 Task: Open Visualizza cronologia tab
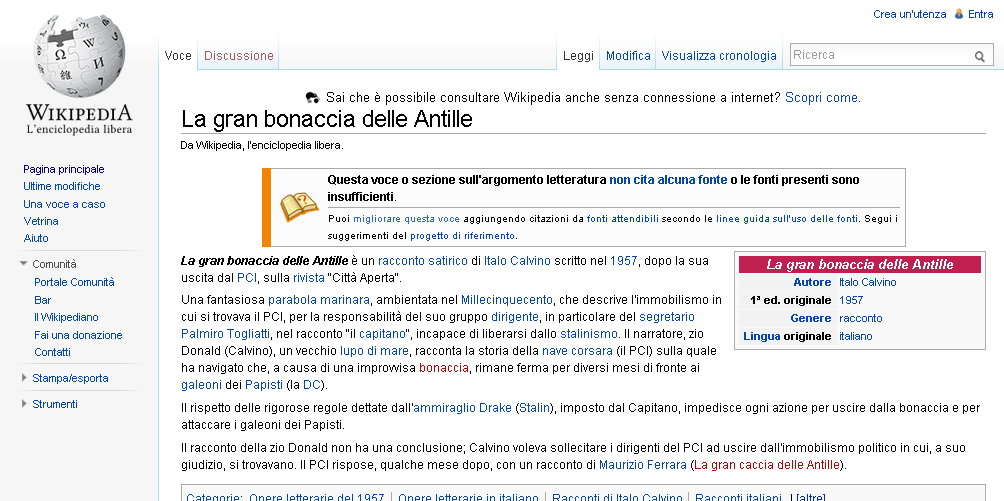click(719, 56)
